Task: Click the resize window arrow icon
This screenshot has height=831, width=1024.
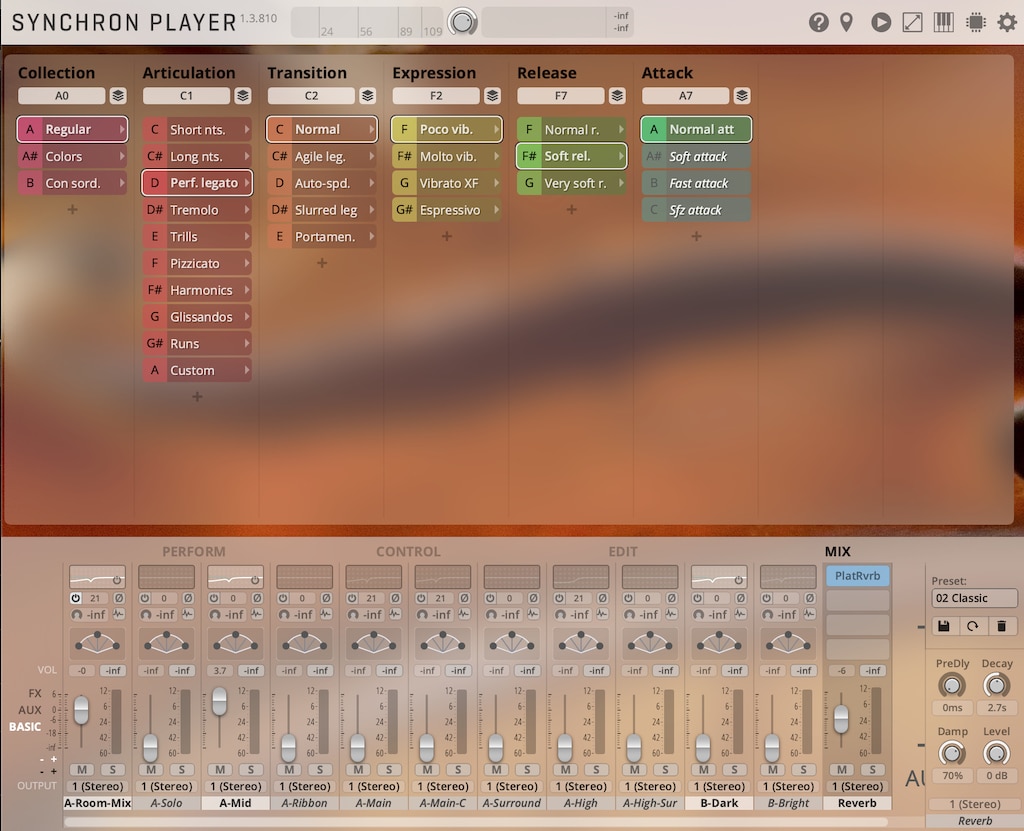Action: pos(912,22)
